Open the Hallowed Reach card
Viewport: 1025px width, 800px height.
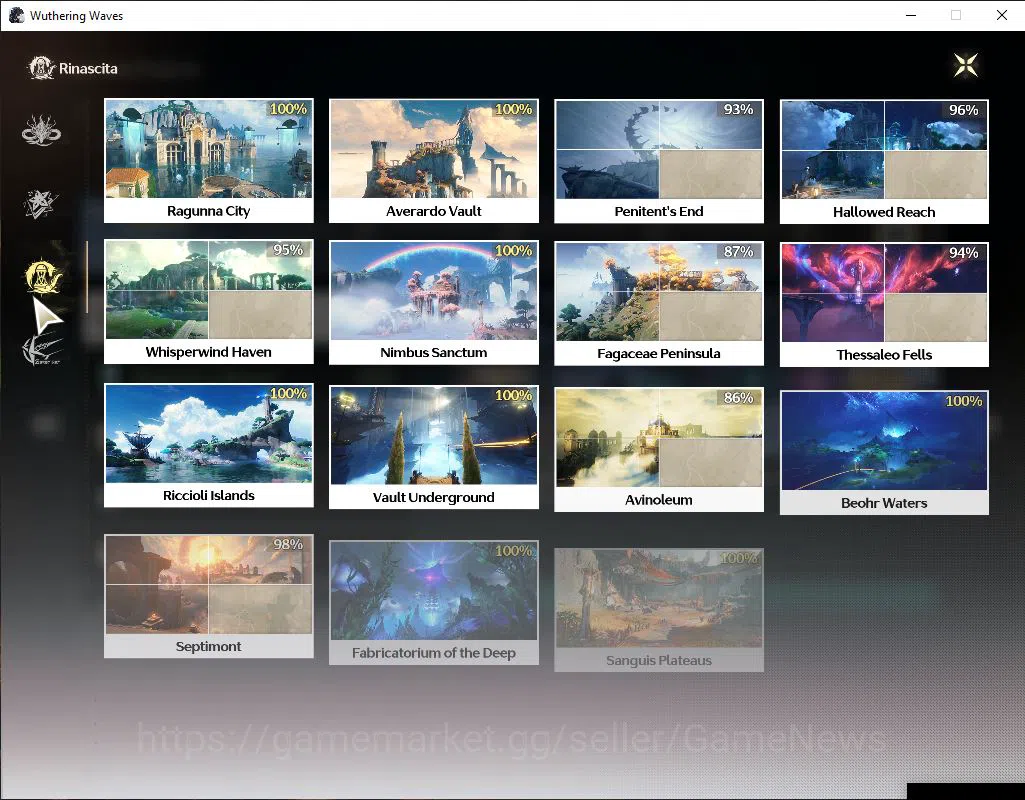tap(884, 162)
